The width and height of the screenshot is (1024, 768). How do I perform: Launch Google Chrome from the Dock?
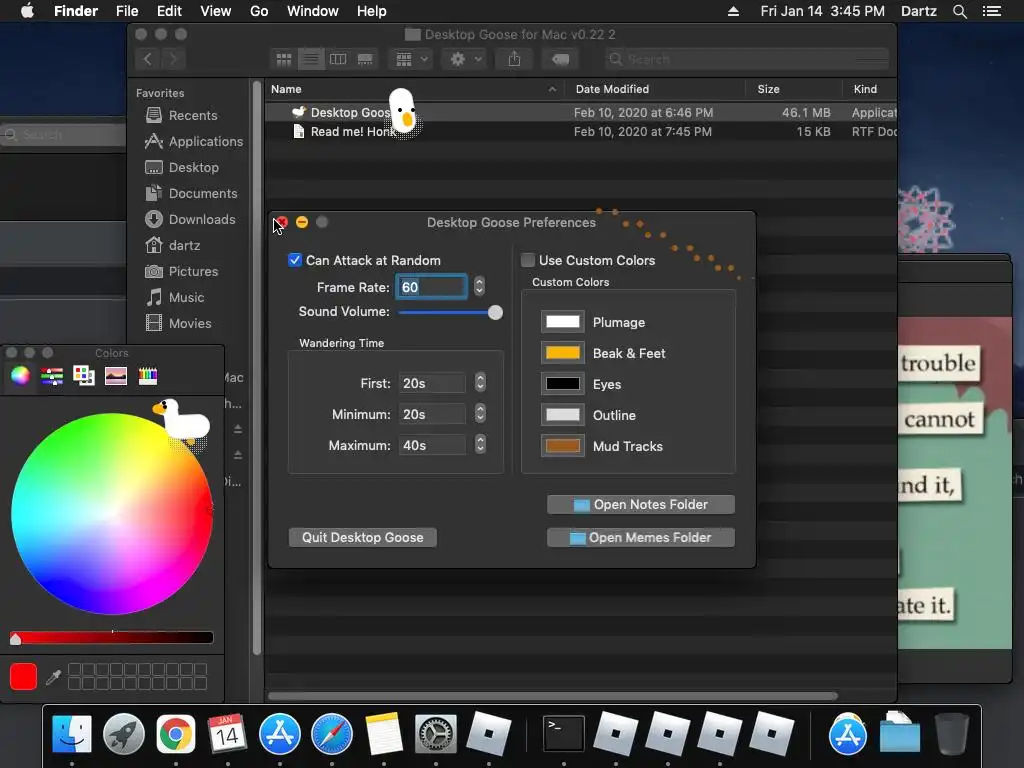175,733
